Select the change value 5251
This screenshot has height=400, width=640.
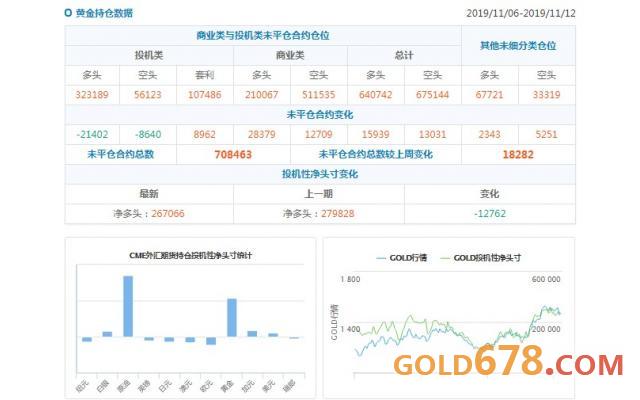[546, 134]
